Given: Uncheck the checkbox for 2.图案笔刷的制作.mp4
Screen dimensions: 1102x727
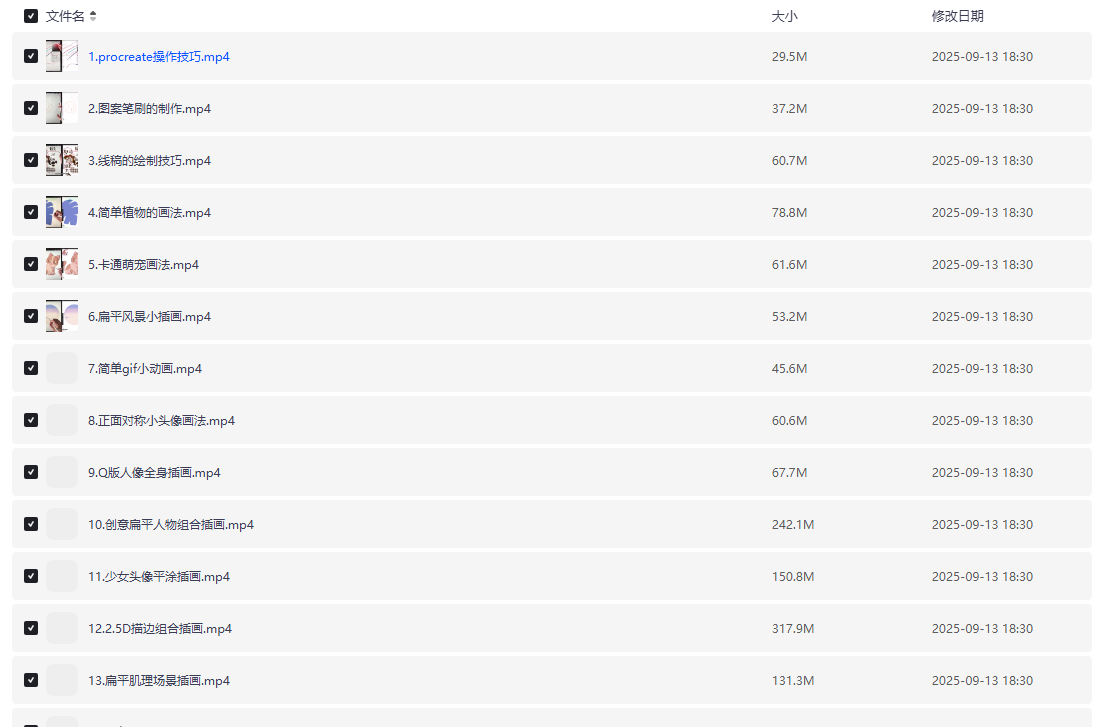Looking at the screenshot, I should click(x=31, y=108).
